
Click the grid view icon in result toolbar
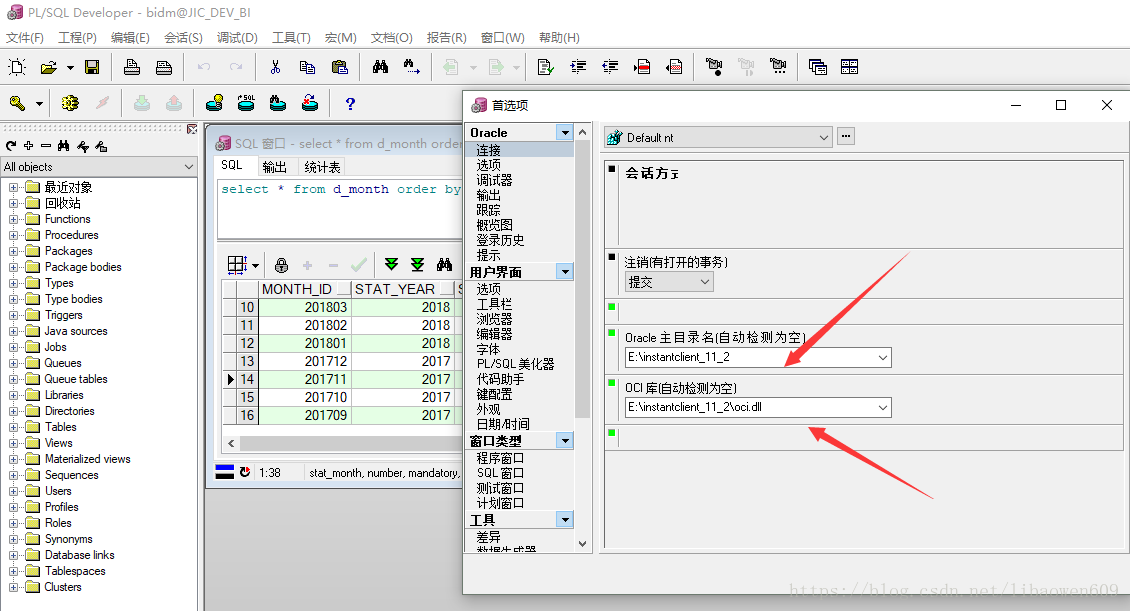pyautogui.click(x=238, y=264)
